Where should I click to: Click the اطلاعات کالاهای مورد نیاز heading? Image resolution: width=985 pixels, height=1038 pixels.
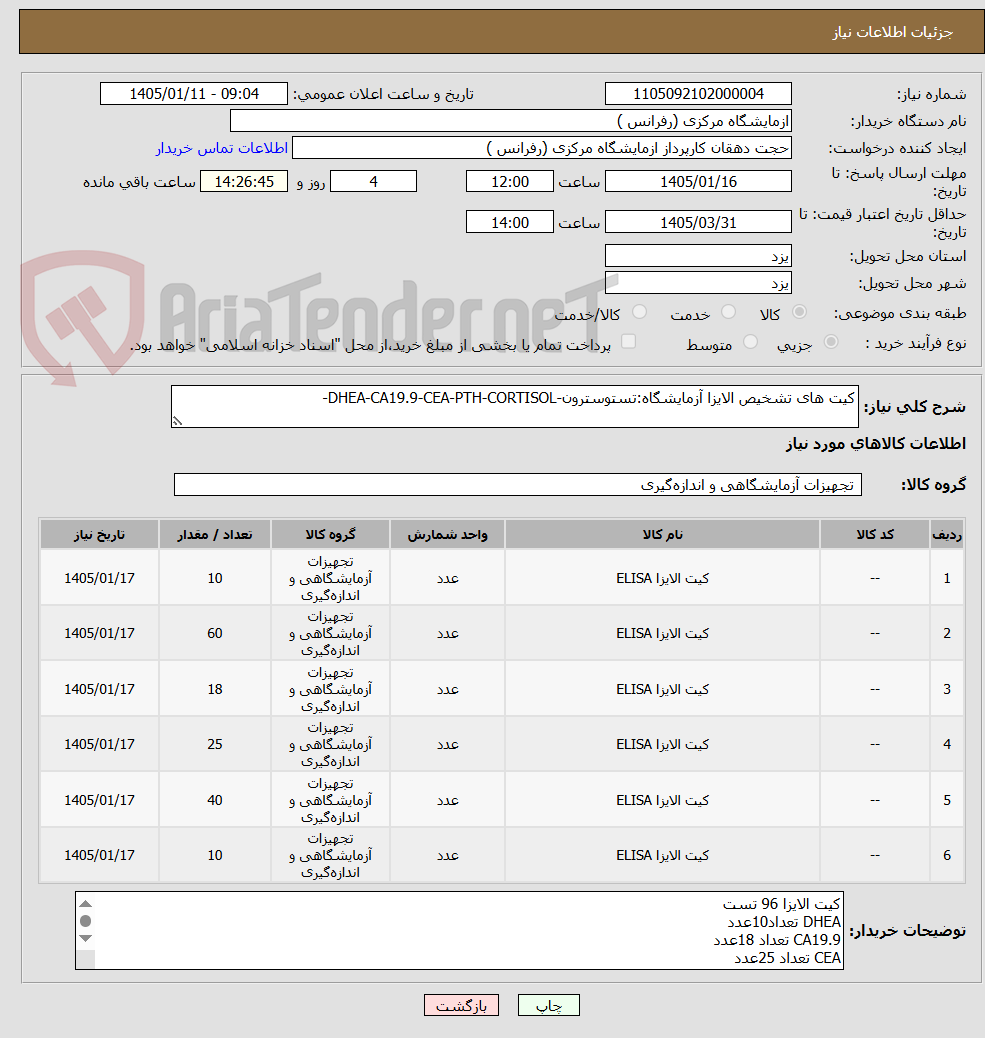(876, 443)
